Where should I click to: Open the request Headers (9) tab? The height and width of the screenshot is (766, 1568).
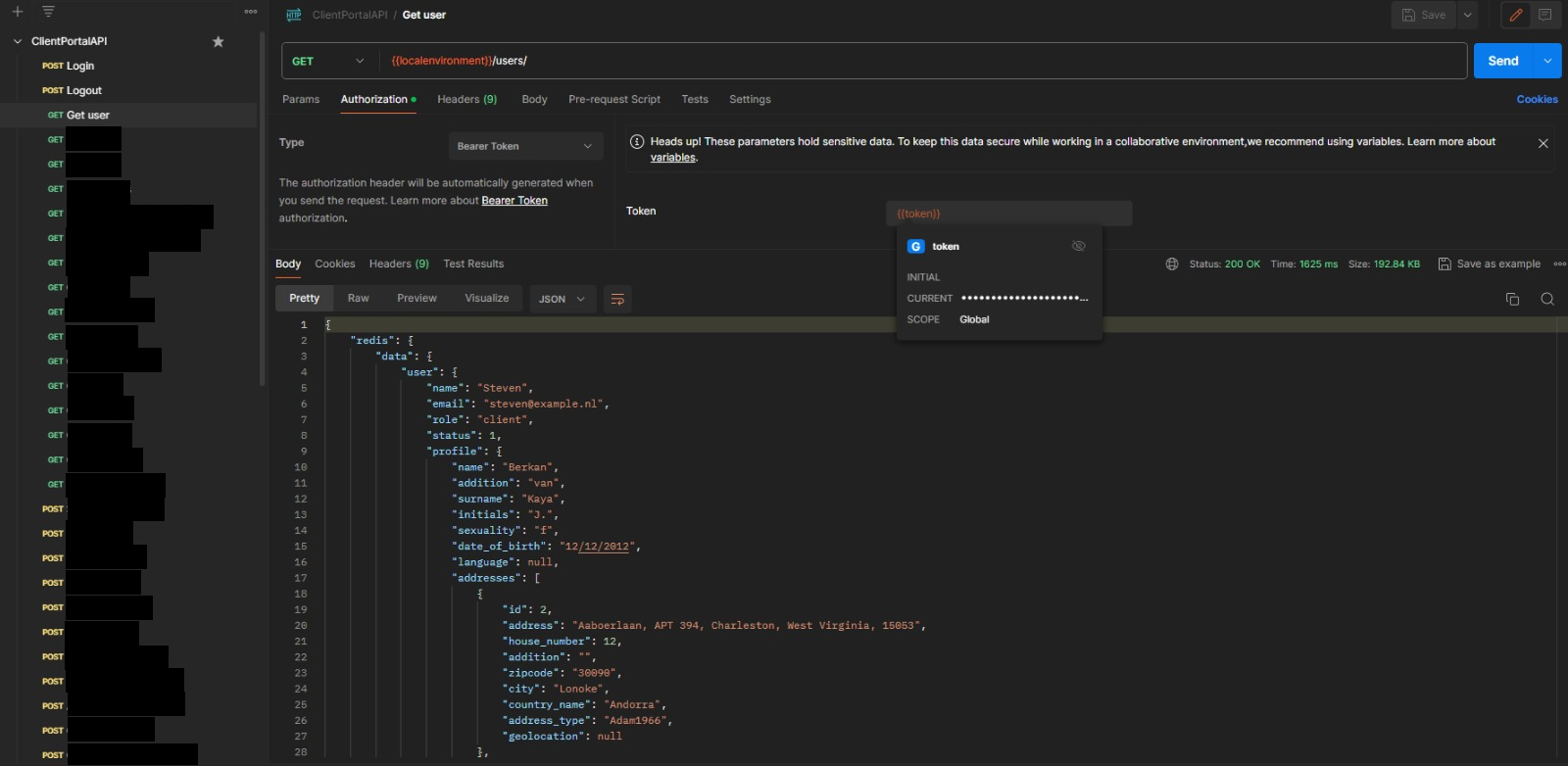(466, 99)
